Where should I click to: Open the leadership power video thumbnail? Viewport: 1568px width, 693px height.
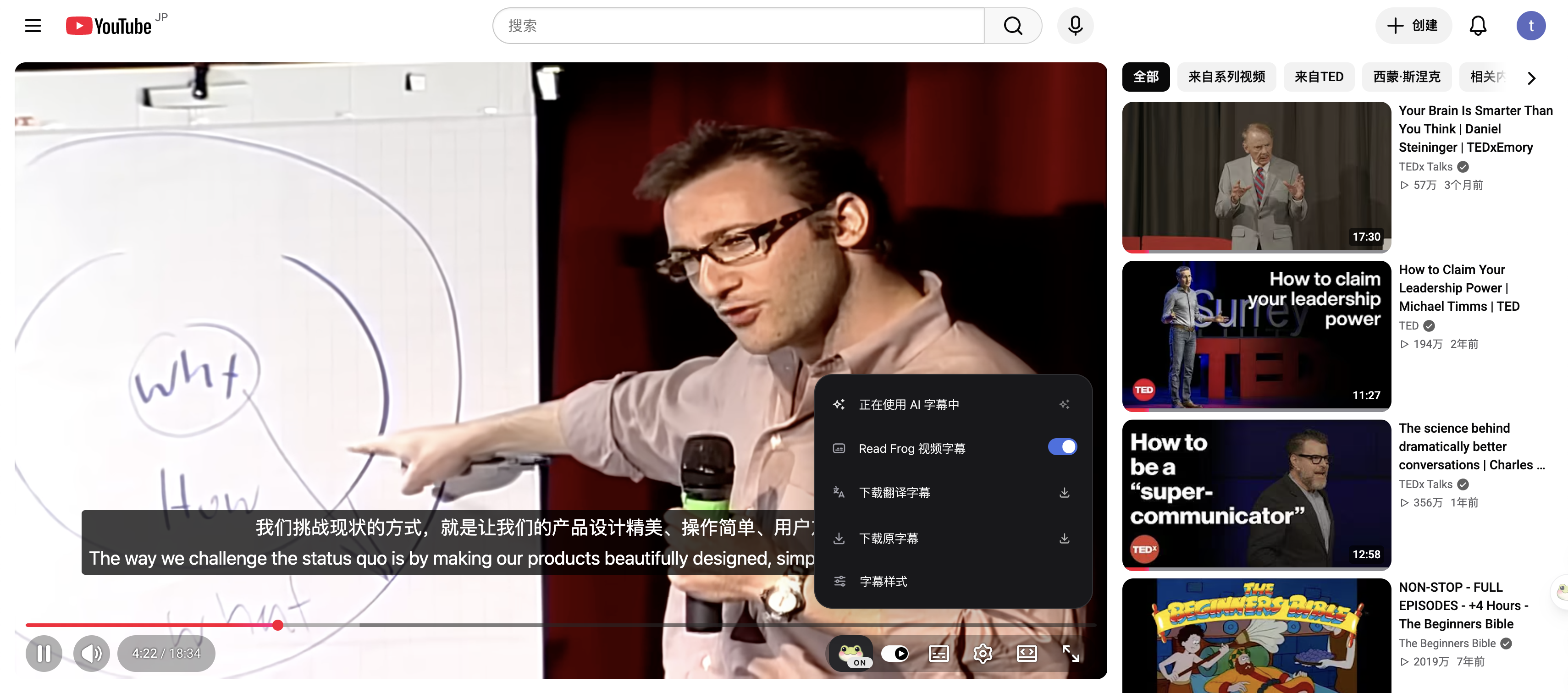[x=1256, y=336]
